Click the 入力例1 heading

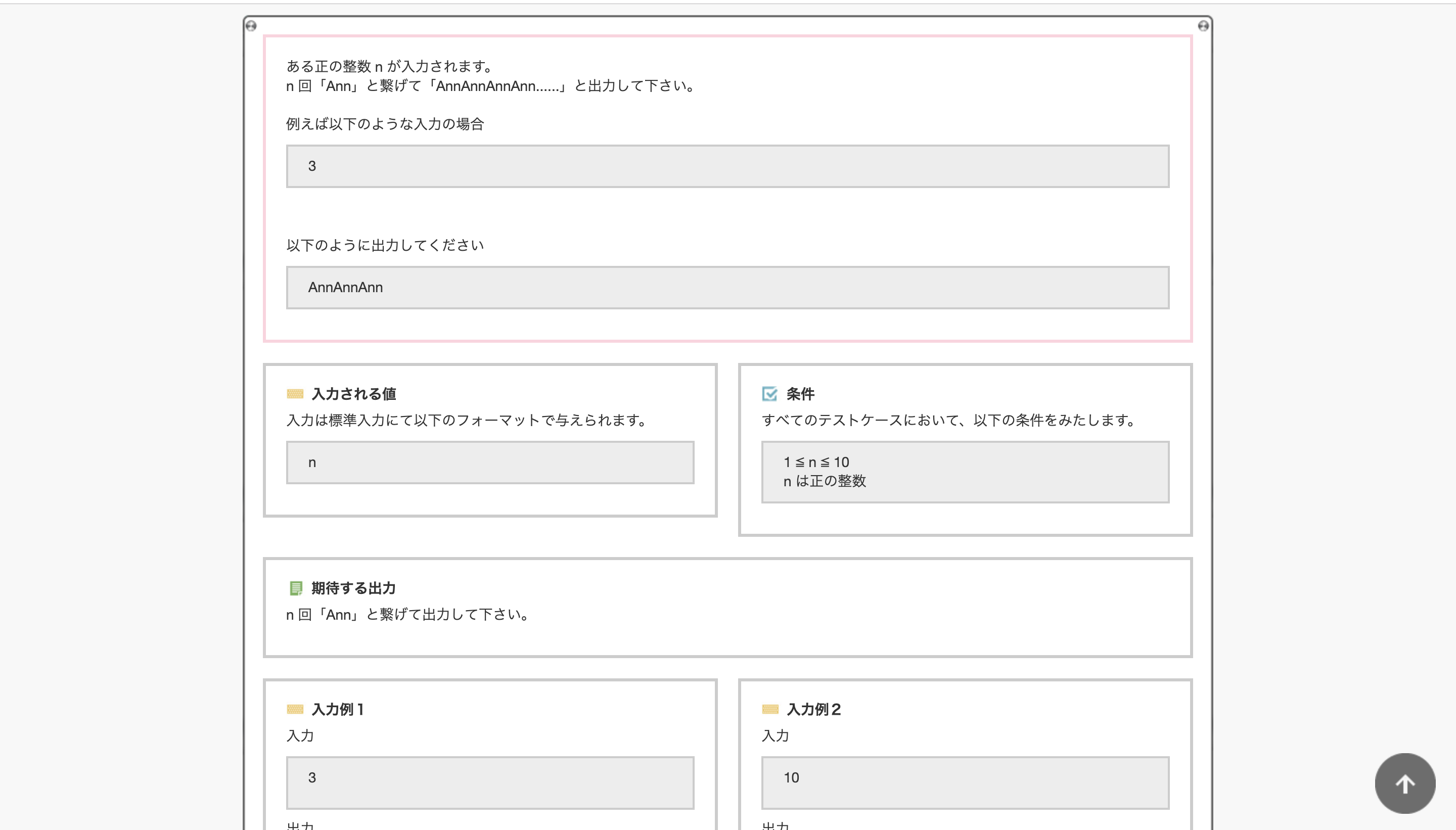[x=338, y=709]
